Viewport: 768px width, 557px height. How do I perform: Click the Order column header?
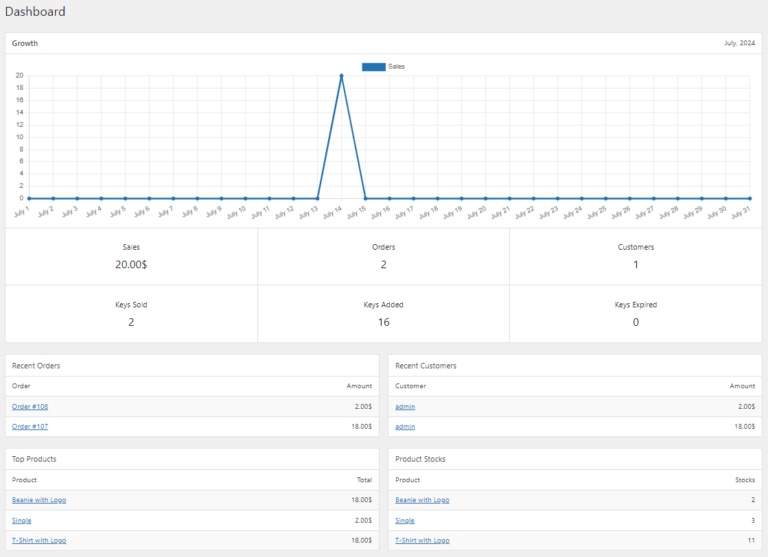(21, 386)
